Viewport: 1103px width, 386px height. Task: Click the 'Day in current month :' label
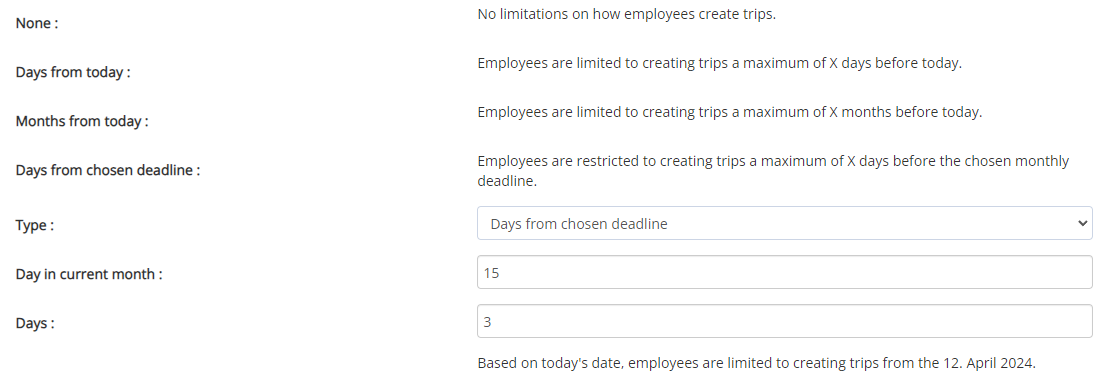pos(89,274)
